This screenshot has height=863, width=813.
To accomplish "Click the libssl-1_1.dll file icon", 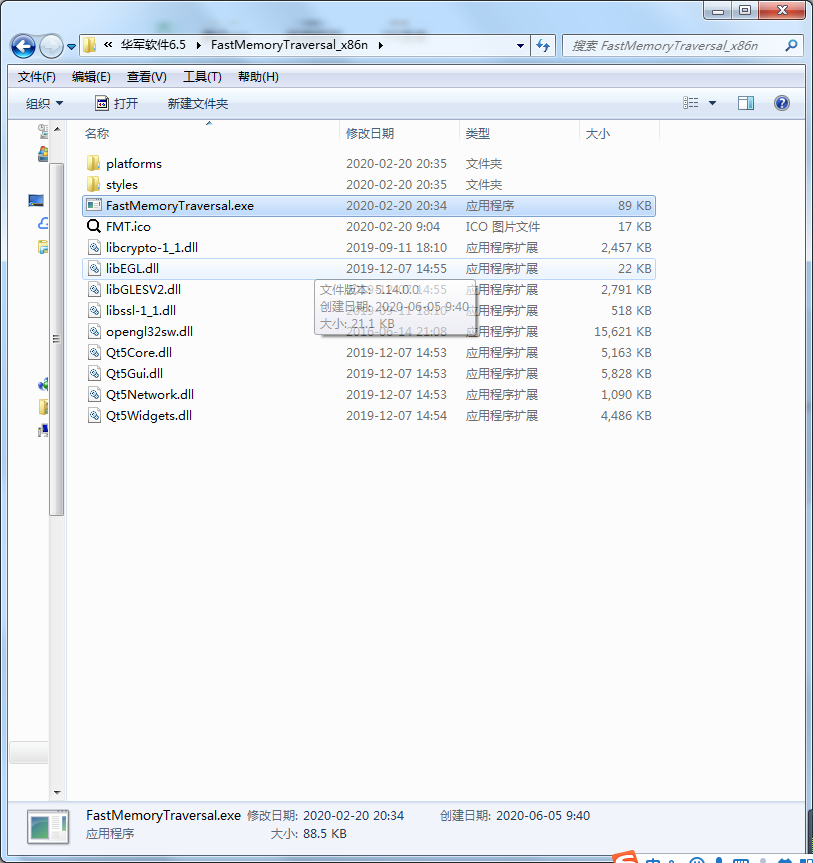I will [94, 310].
